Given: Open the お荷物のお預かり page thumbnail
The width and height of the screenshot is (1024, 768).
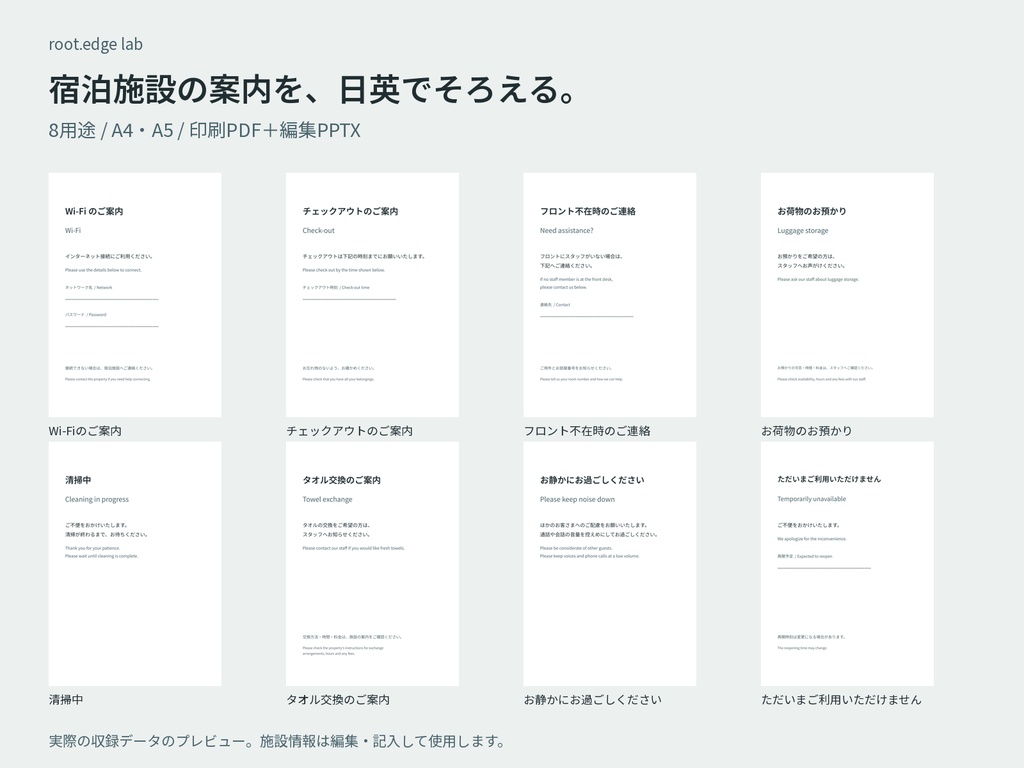Looking at the screenshot, I should pyautogui.click(x=847, y=295).
